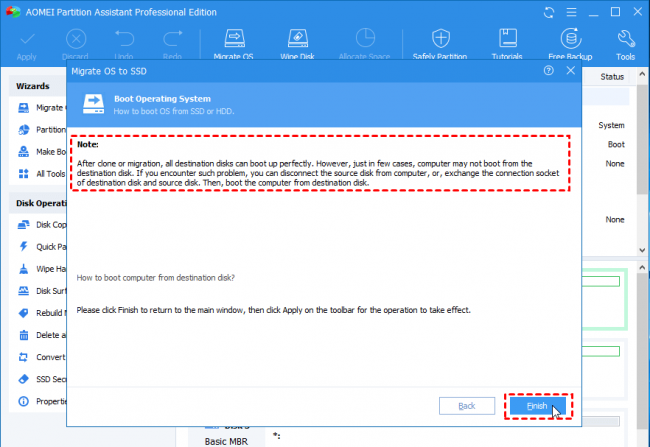This screenshot has height=447, width=650.
Task: Click down arrow of partition list scrollbar
Action: tap(642, 250)
